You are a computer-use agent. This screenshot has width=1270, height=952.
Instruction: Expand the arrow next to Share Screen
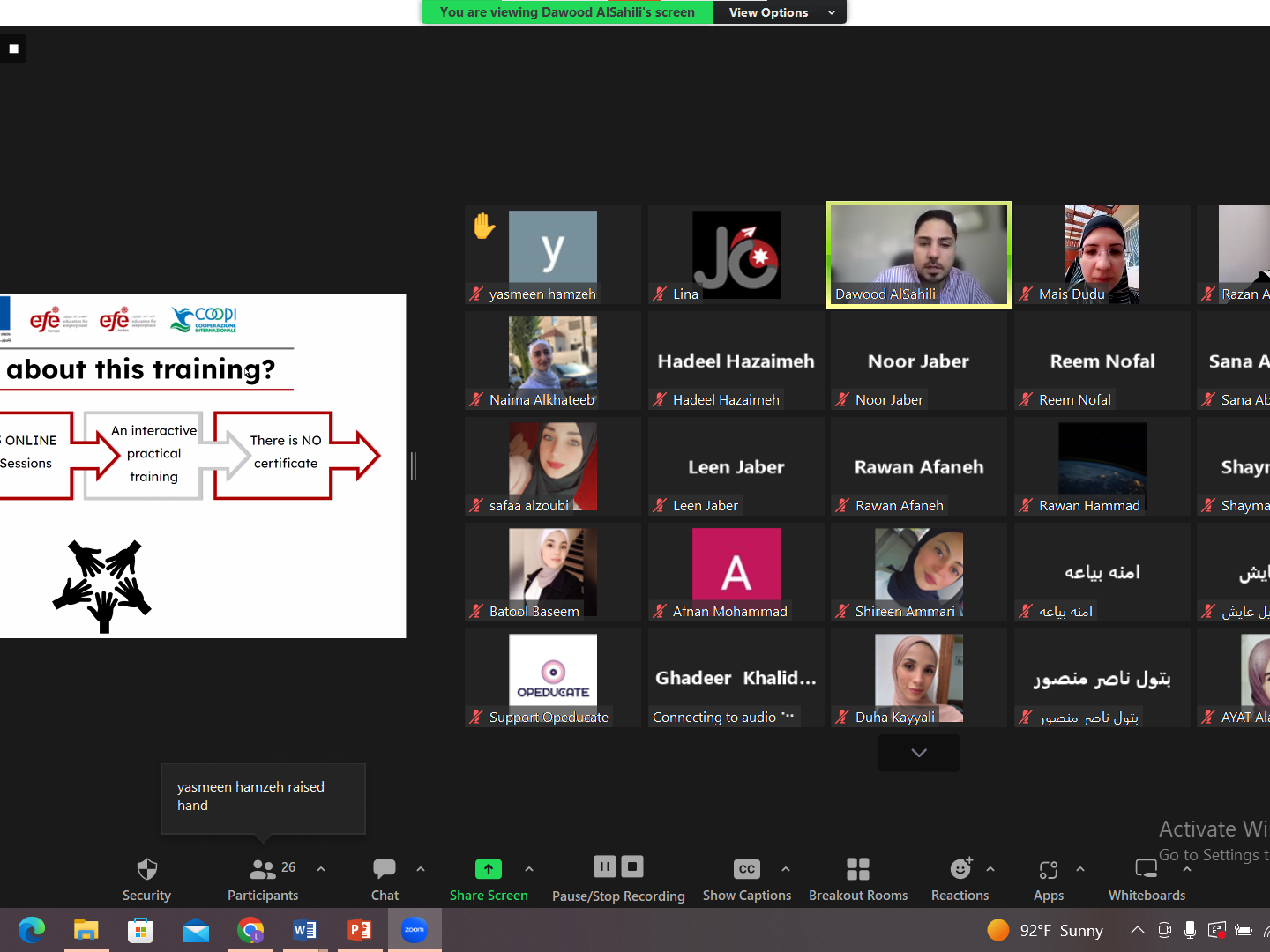529,869
